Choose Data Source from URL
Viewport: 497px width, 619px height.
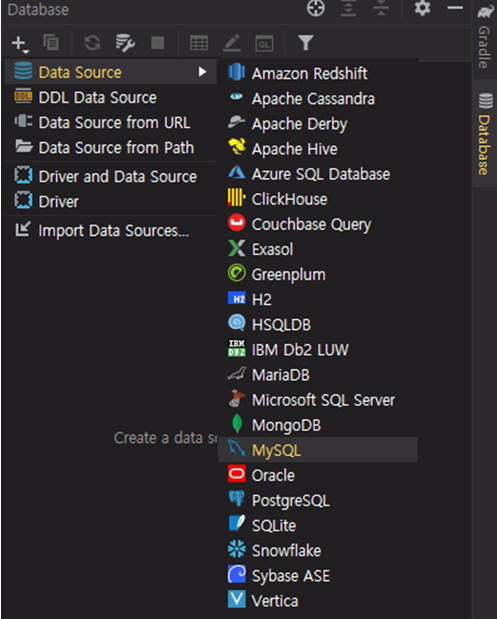(x=111, y=122)
